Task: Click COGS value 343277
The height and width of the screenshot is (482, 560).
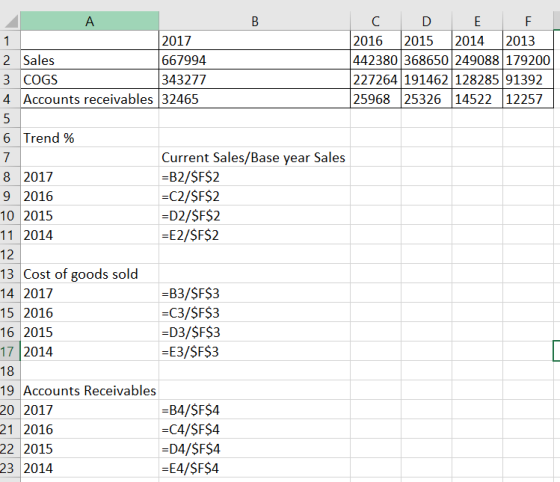Action: pos(255,79)
